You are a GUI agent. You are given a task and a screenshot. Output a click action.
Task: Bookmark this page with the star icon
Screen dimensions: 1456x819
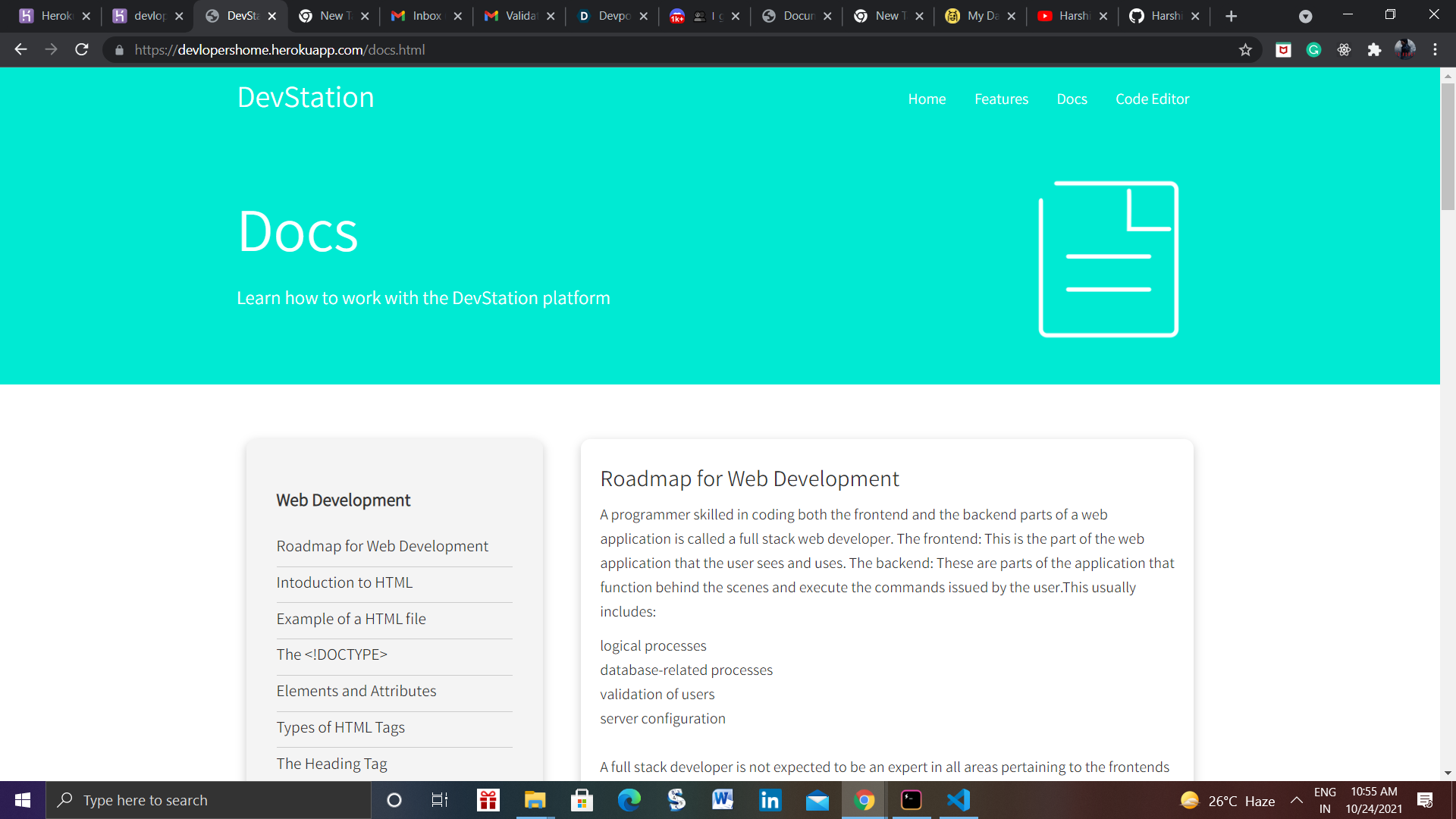(x=1245, y=50)
